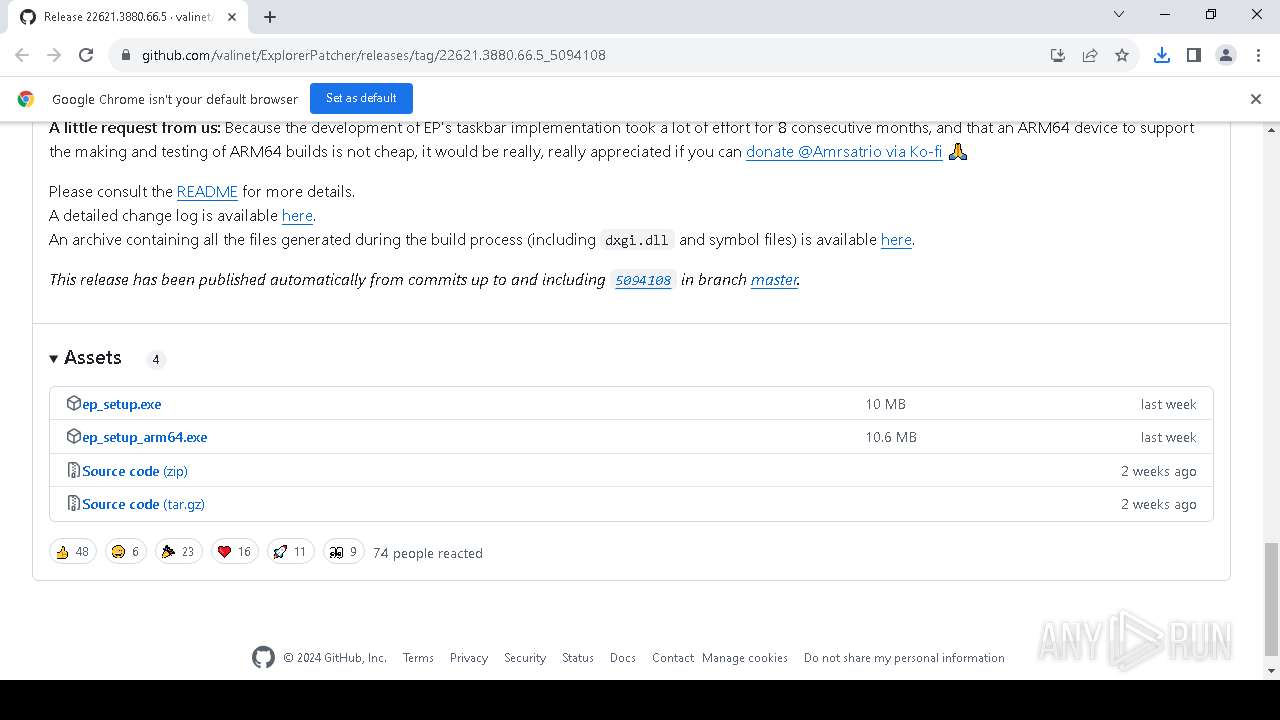This screenshot has height=720, width=1280.
Task: Bookmark this page with the star icon
Action: (1122, 55)
